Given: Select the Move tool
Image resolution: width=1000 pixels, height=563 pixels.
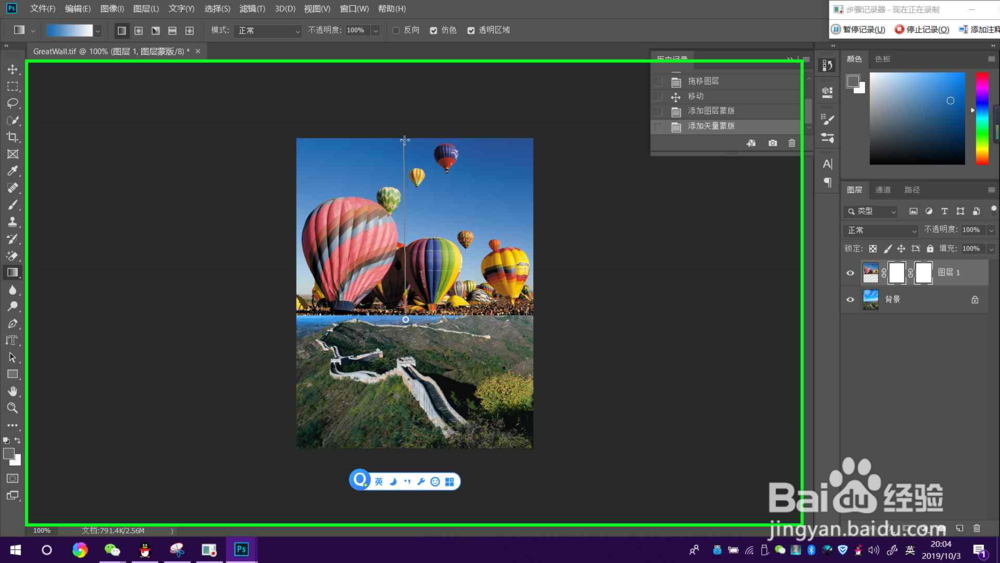Looking at the screenshot, I should coord(12,69).
